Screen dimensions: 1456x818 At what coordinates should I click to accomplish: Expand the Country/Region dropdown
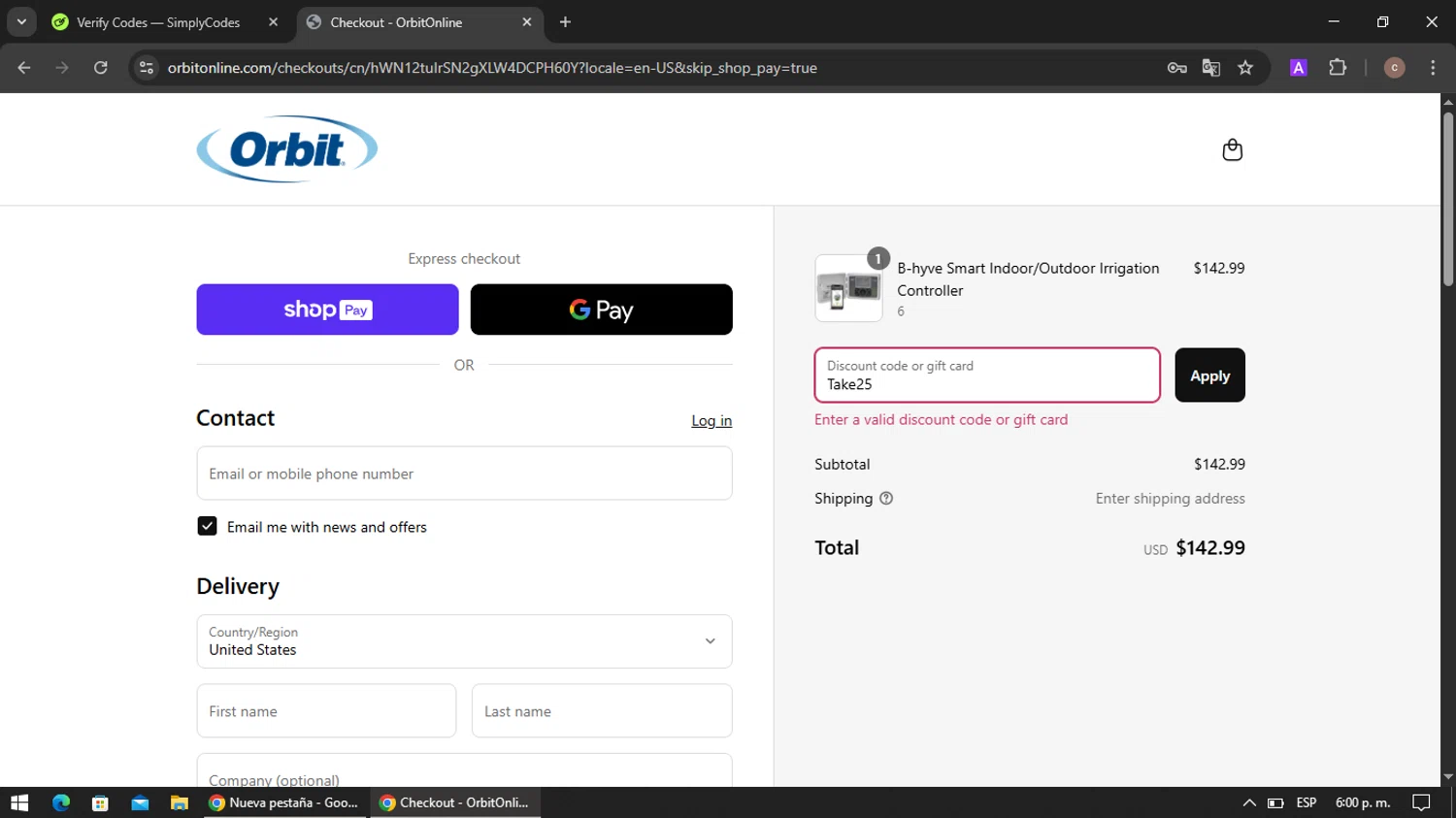pos(464,641)
